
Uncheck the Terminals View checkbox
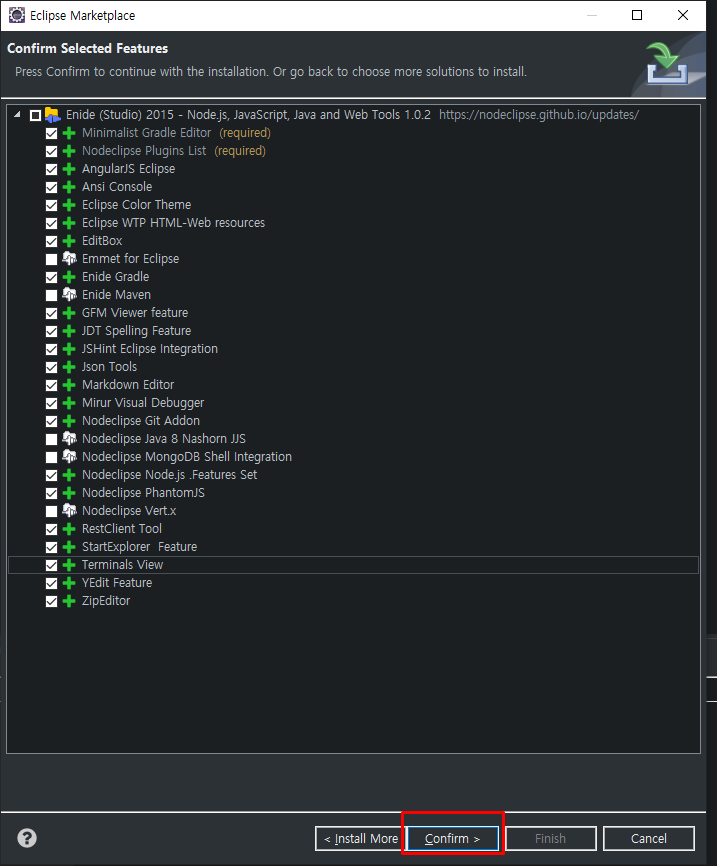coord(51,565)
